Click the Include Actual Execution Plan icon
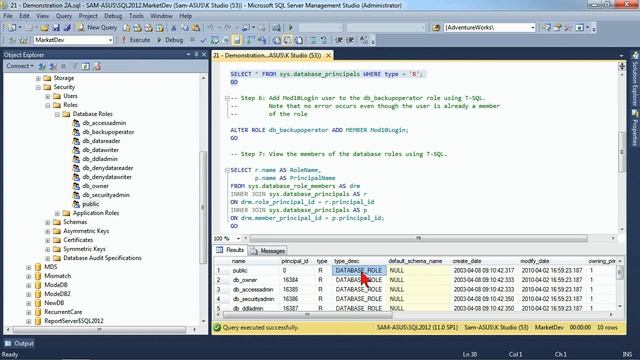Screen dimensions: 640x360 (x=251, y=40)
